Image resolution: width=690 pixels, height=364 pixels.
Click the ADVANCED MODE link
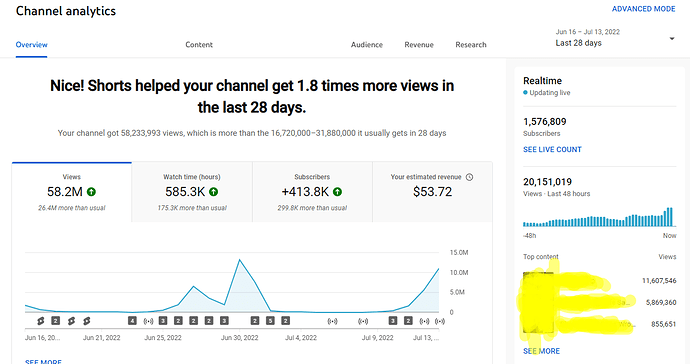click(643, 9)
